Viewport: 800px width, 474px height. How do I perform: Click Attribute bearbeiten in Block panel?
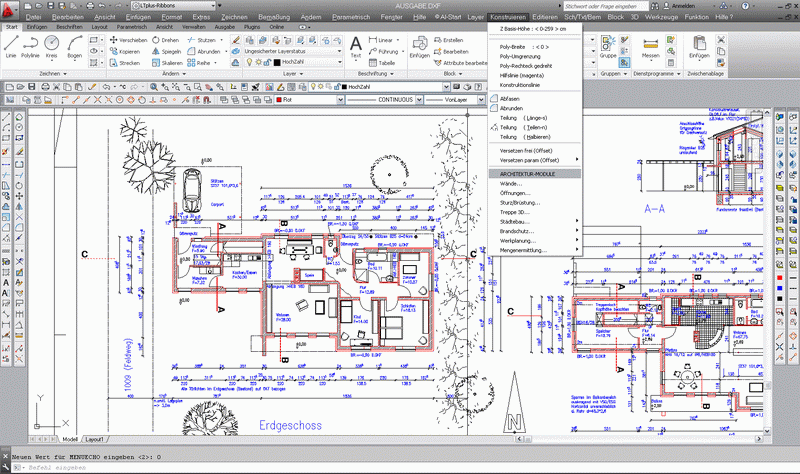click(460, 63)
